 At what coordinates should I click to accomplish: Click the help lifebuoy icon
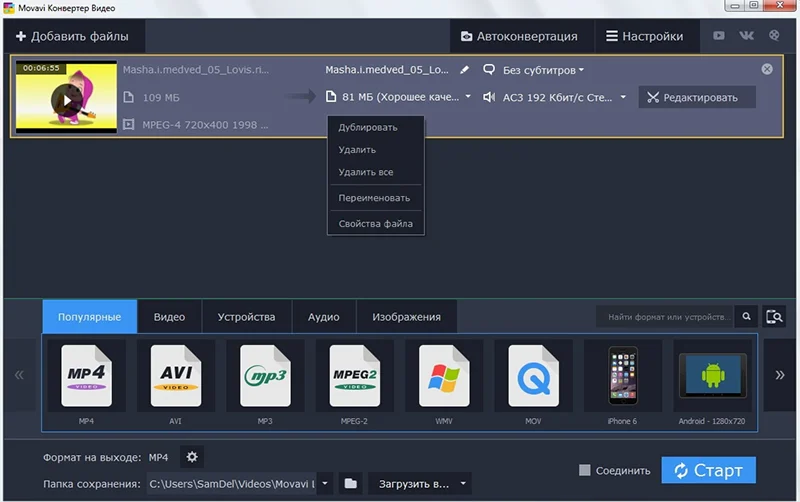pyautogui.click(x=774, y=35)
